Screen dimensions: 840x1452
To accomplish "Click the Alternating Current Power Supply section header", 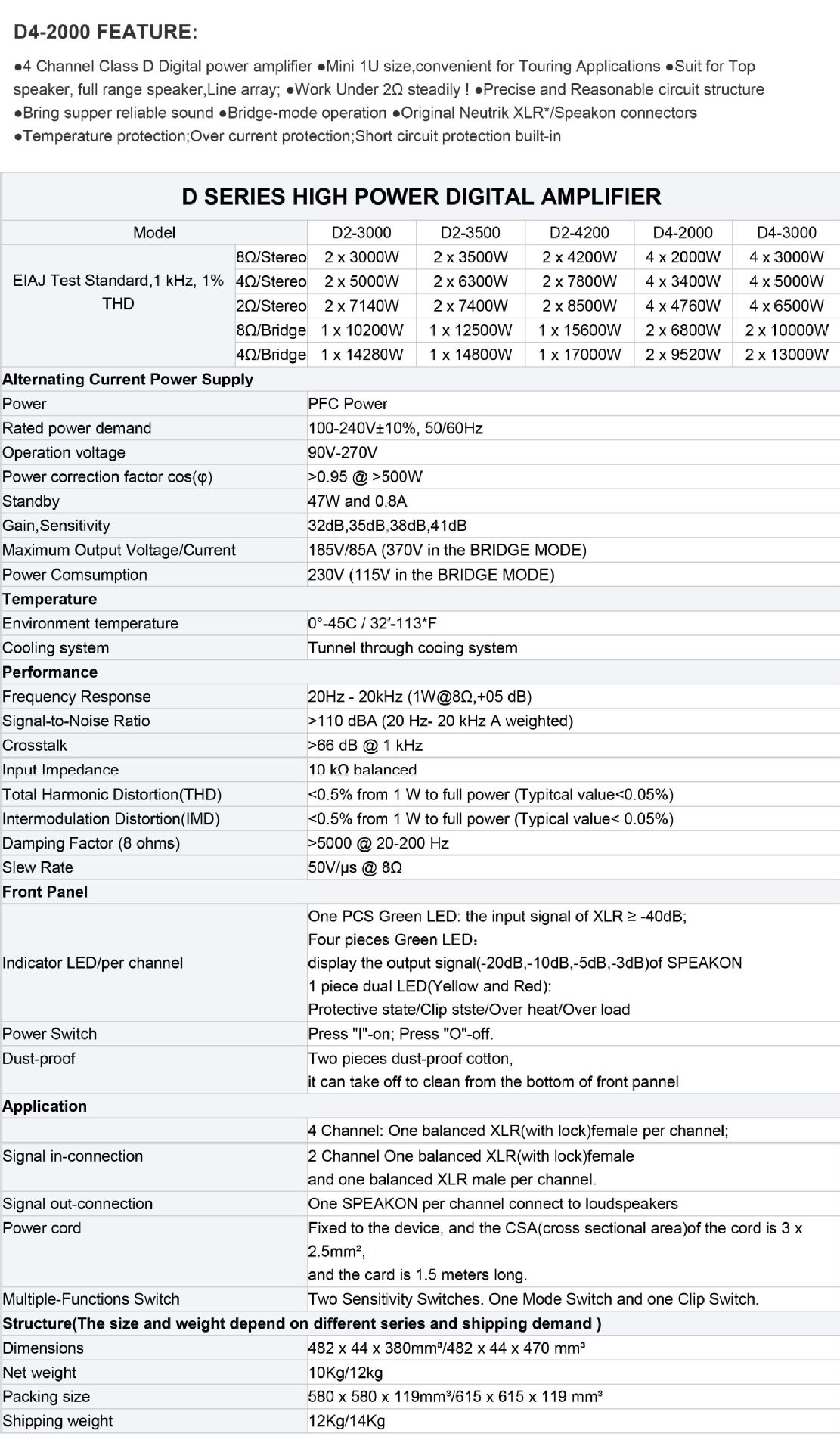I will tap(128, 379).
